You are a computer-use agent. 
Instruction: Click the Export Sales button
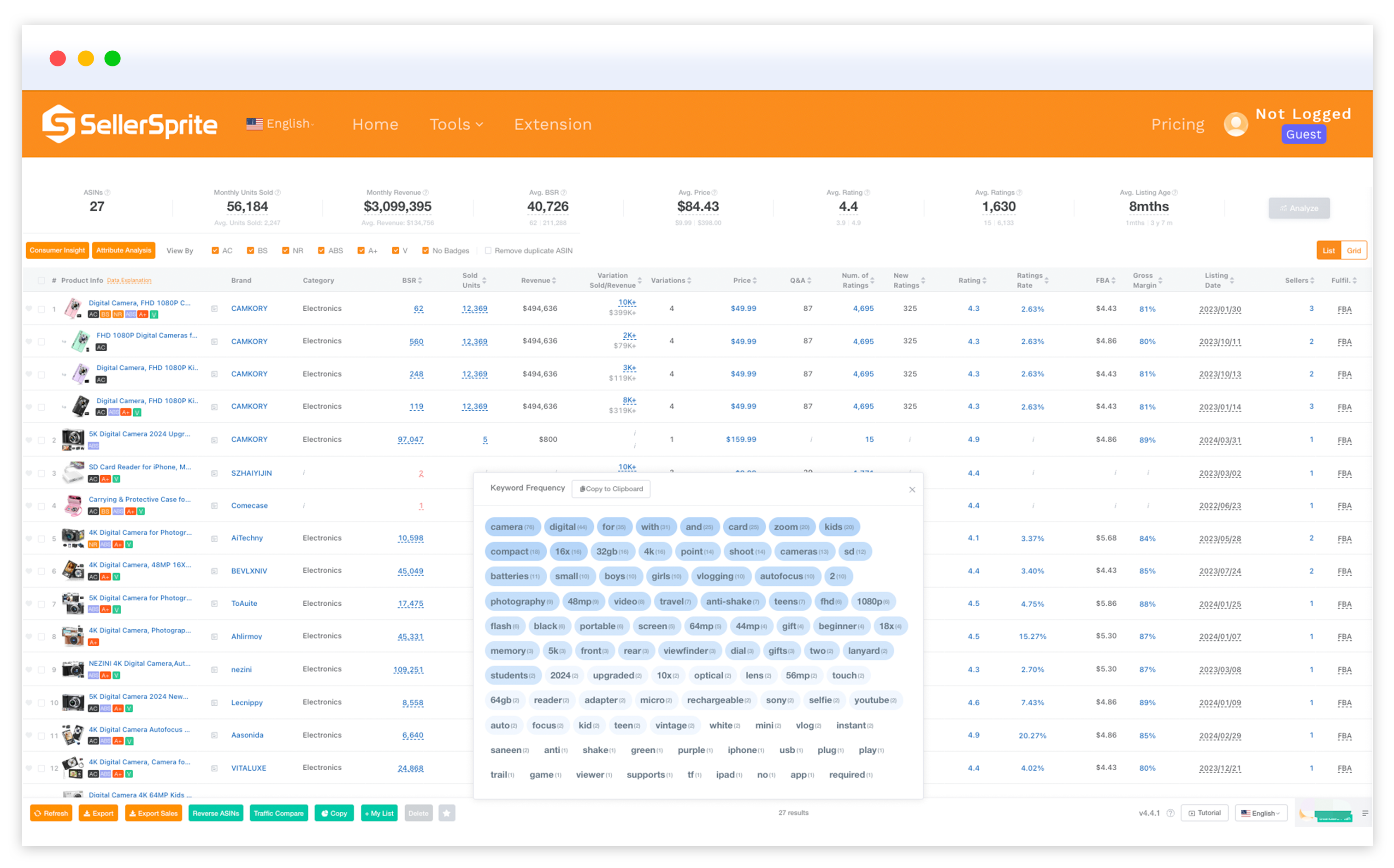coord(154,813)
